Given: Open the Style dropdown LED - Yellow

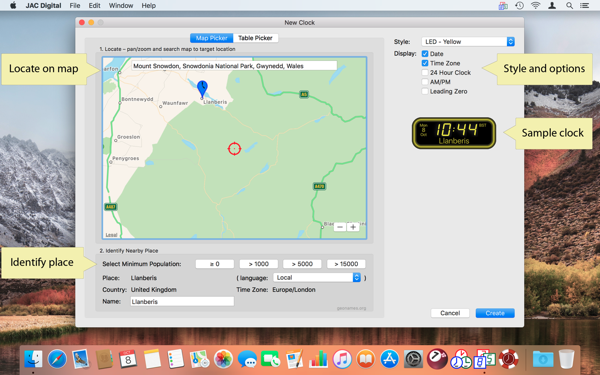Looking at the screenshot, I should click(468, 41).
